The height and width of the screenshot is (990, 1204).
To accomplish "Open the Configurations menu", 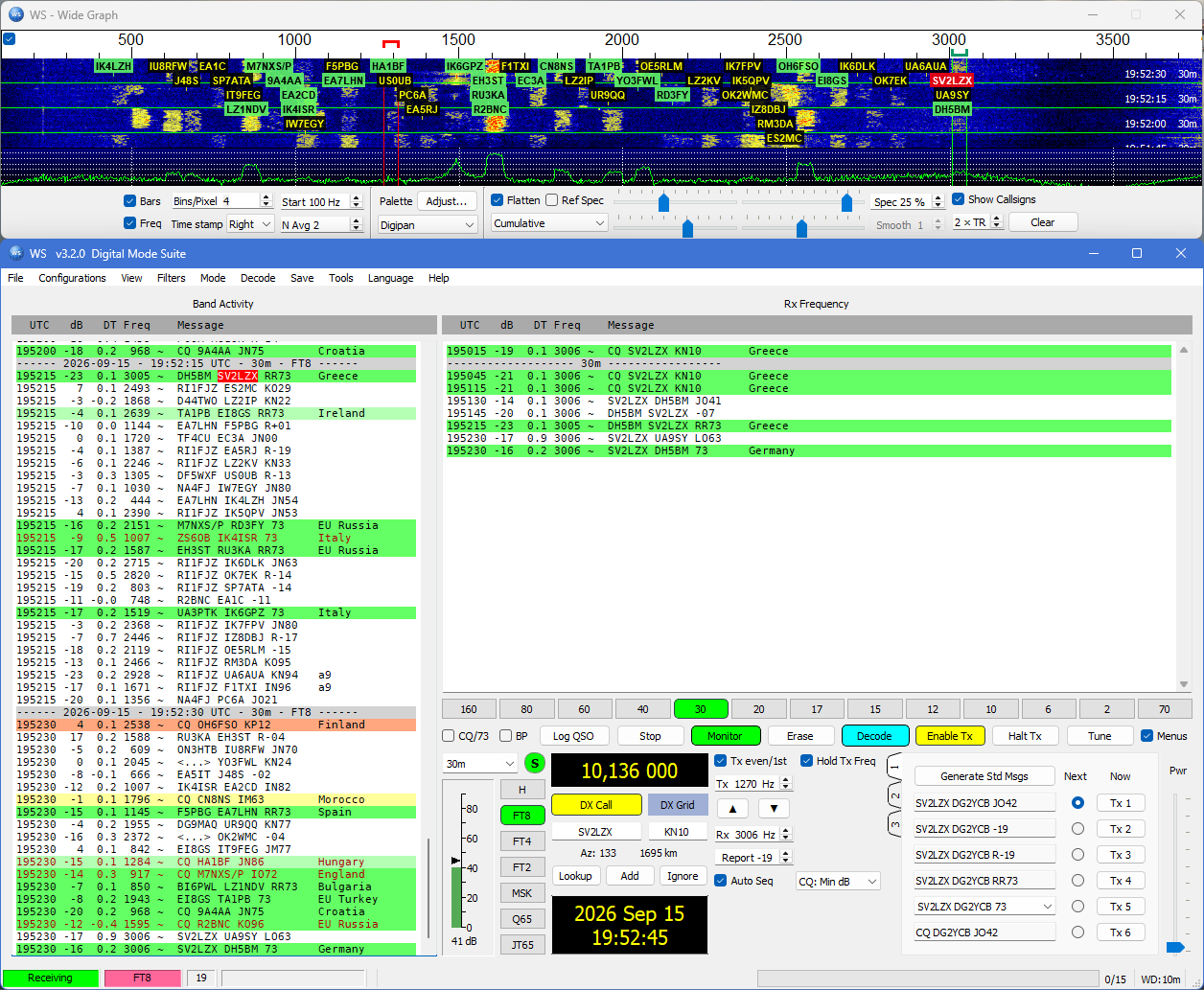I will pyautogui.click(x=72, y=278).
